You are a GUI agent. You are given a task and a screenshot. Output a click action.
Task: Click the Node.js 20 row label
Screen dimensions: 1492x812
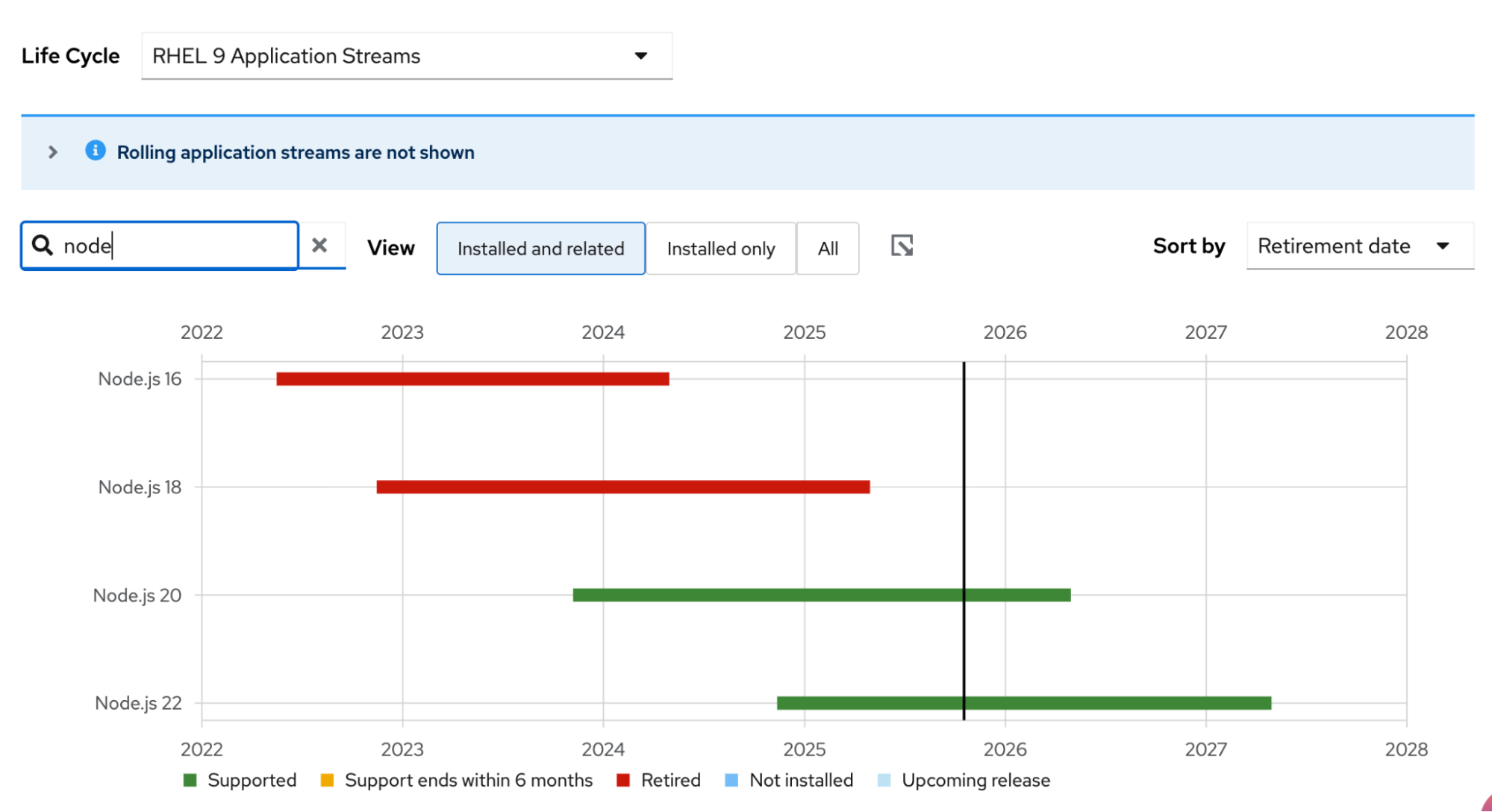(x=137, y=596)
